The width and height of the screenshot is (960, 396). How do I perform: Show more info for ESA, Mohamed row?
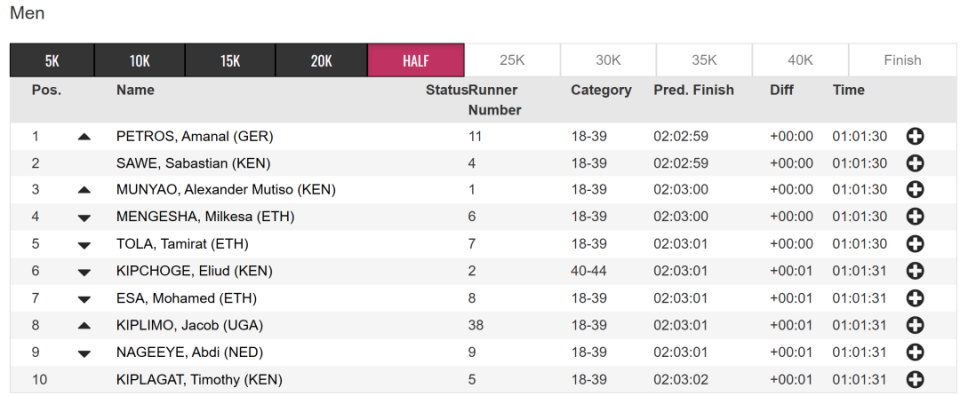click(915, 298)
